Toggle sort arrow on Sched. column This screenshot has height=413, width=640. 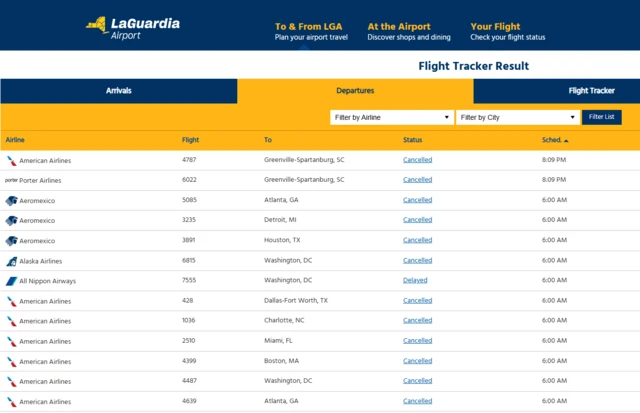pos(566,141)
